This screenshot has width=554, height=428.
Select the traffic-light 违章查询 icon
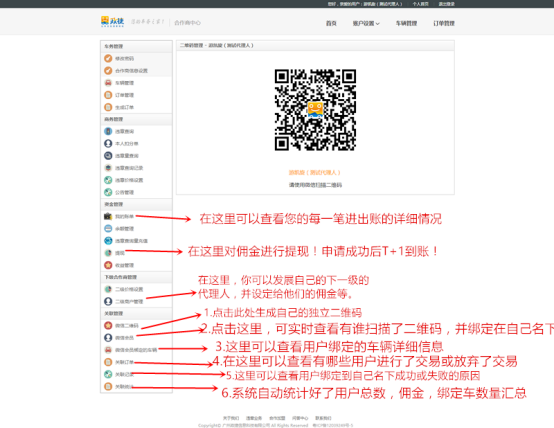[108, 131]
